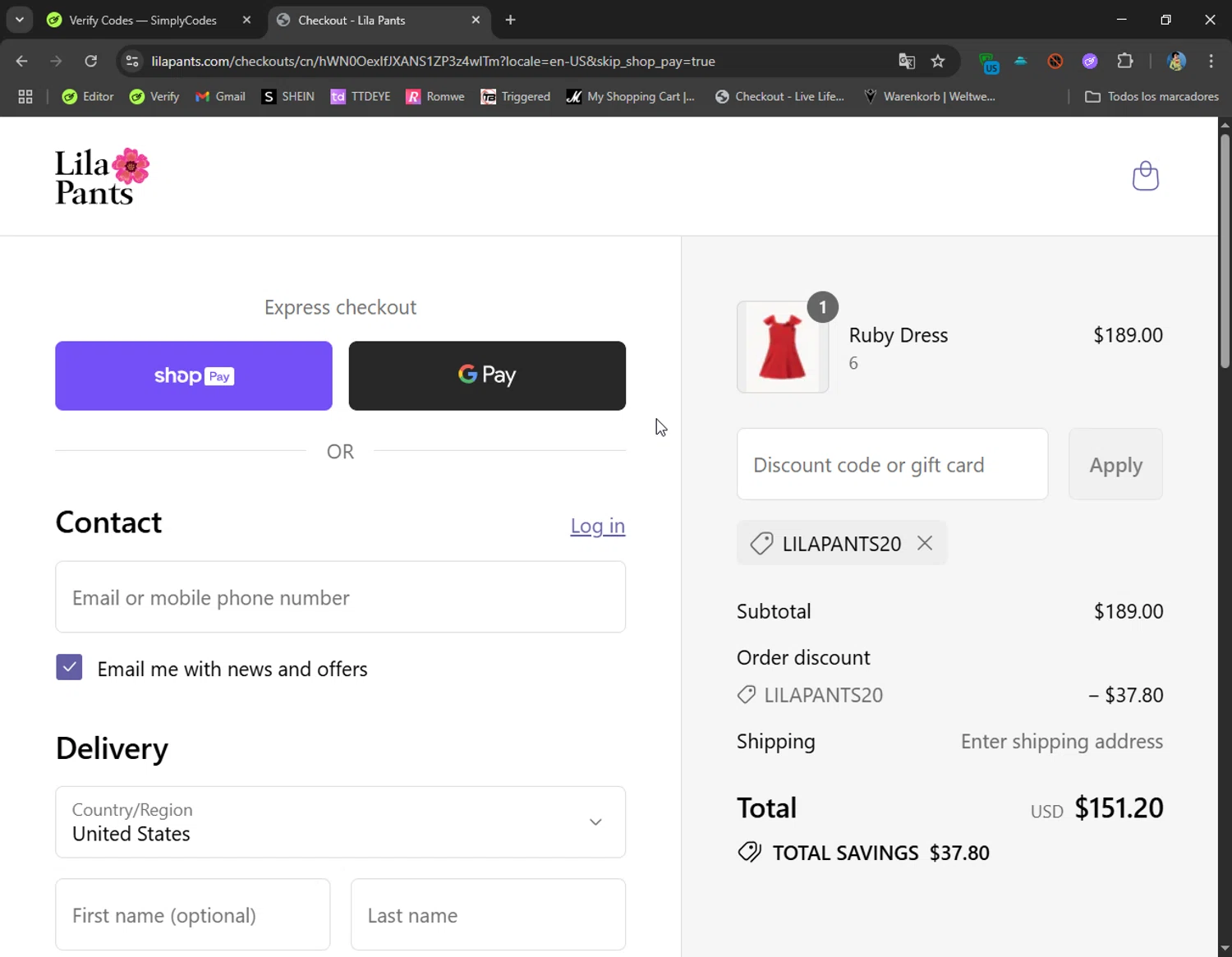Screen dimensions: 1232x957
Task: Click the green US extension icon
Action: point(989,62)
